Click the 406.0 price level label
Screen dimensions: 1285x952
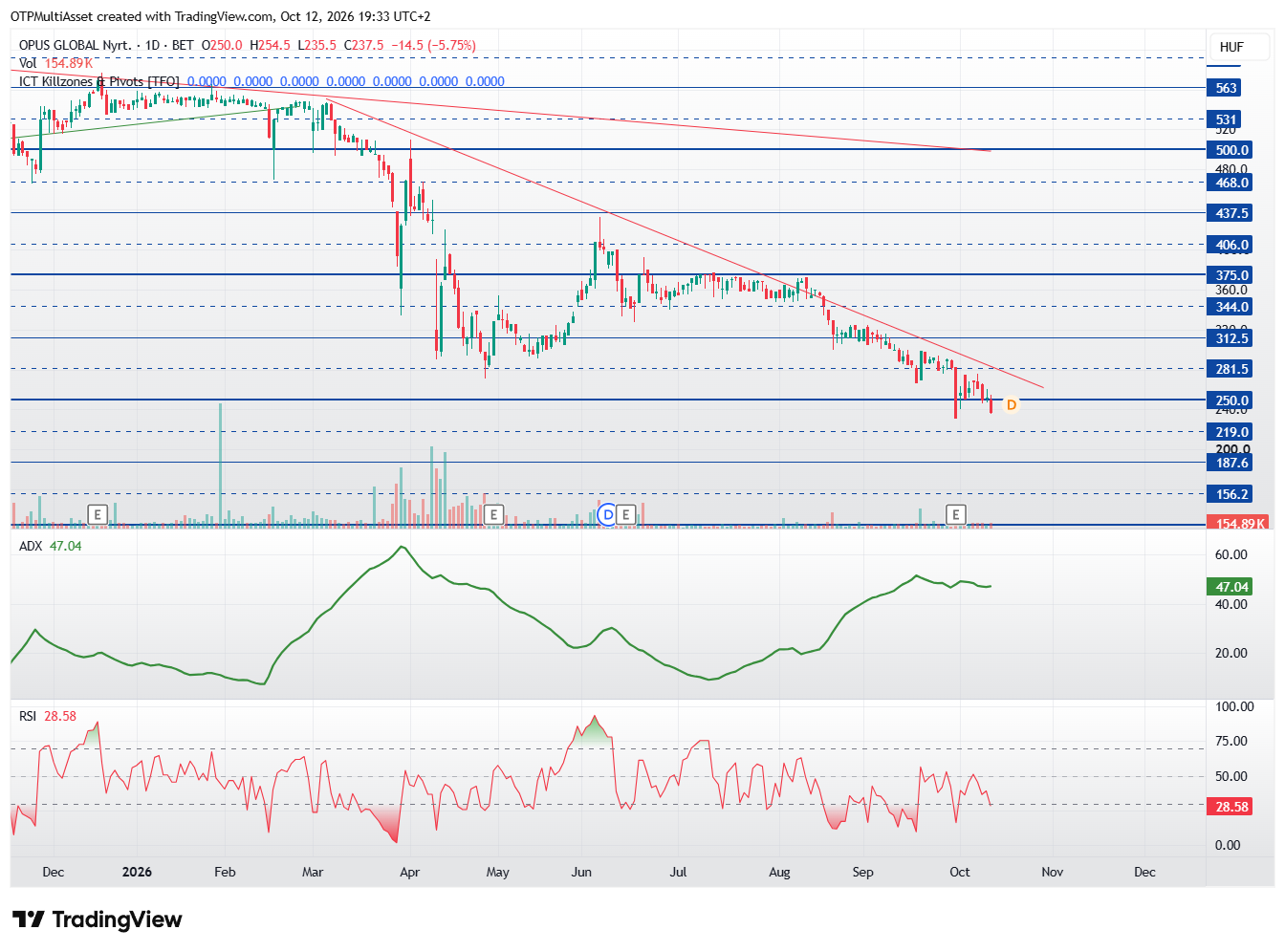[x=1231, y=245]
